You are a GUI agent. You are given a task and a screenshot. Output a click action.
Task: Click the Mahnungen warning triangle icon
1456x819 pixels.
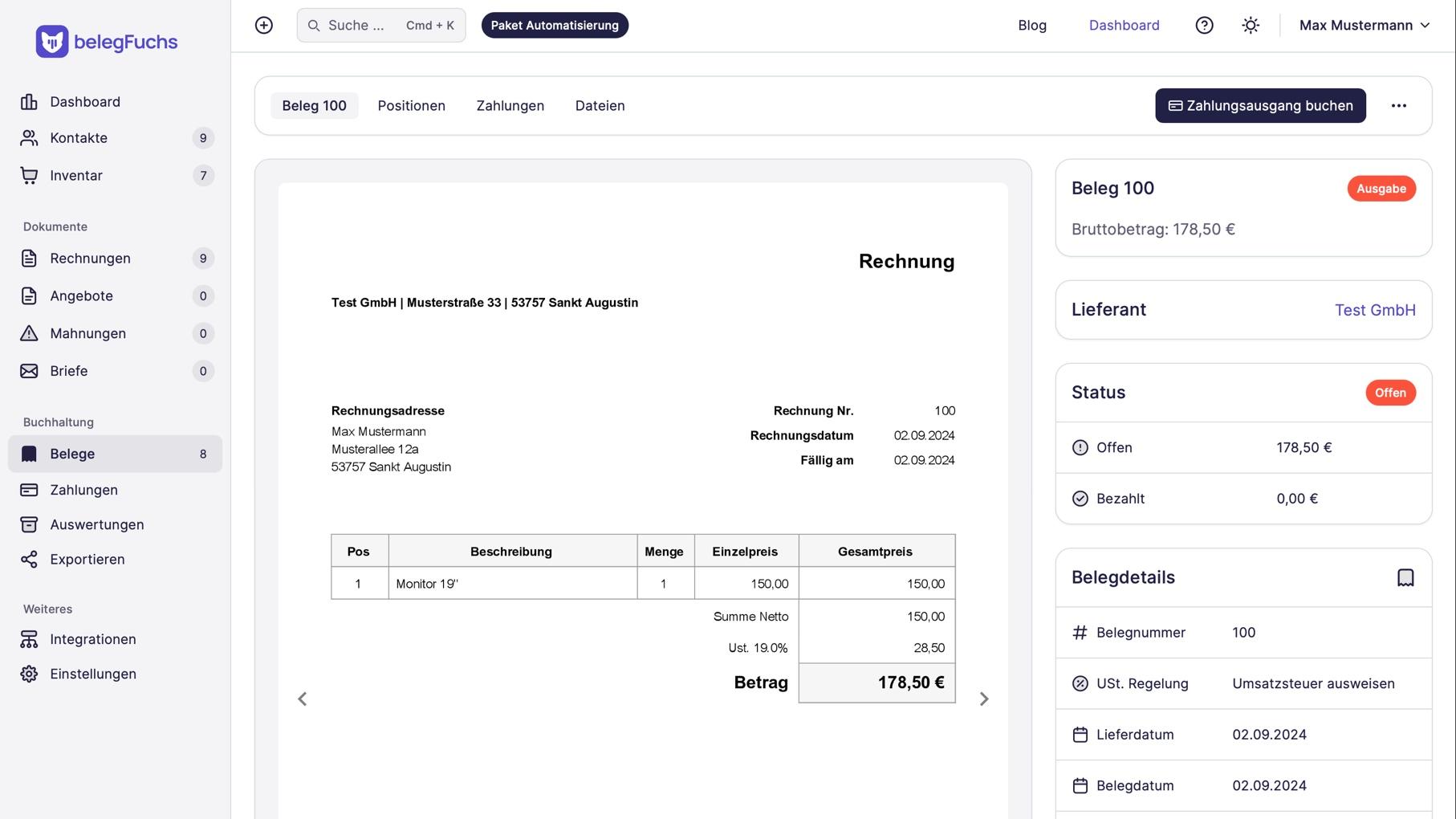coord(29,333)
